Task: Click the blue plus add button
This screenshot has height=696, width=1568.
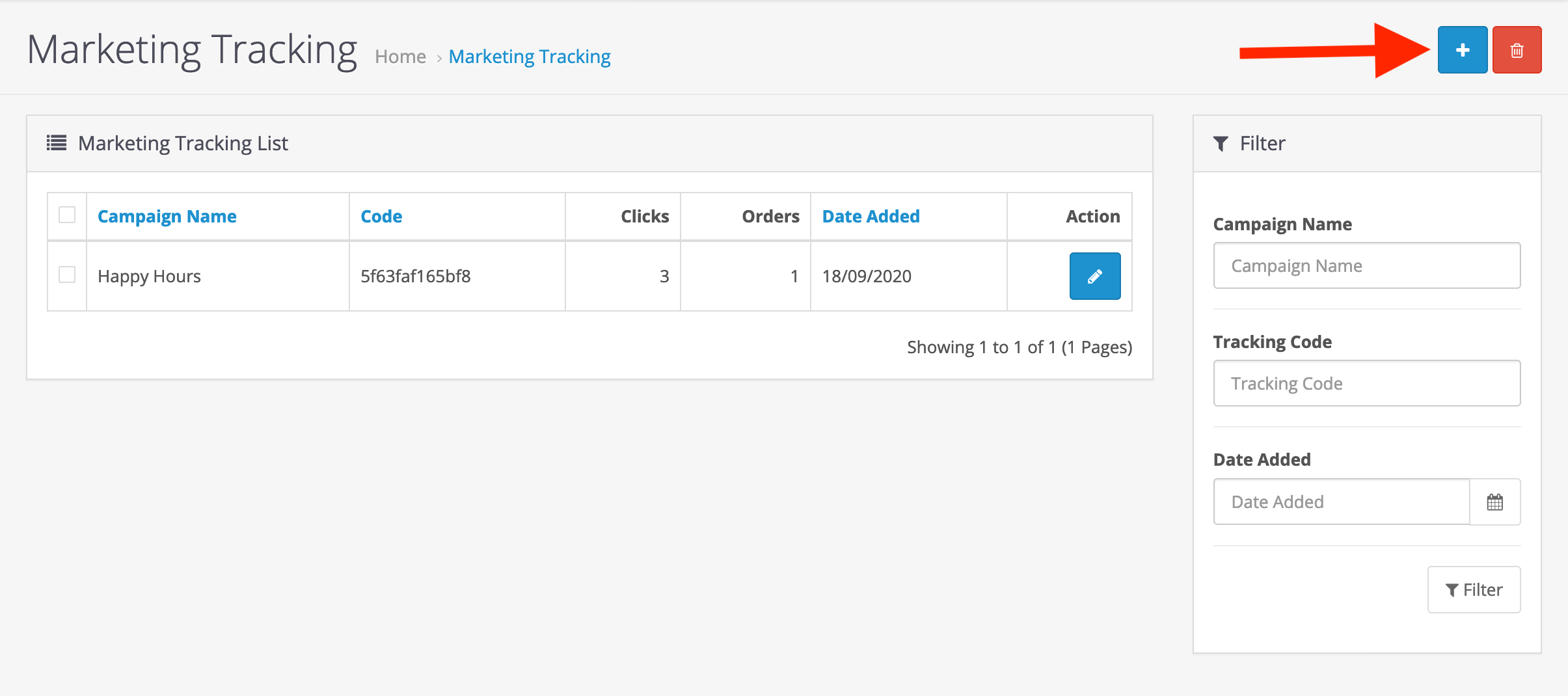Action: pyautogui.click(x=1462, y=50)
